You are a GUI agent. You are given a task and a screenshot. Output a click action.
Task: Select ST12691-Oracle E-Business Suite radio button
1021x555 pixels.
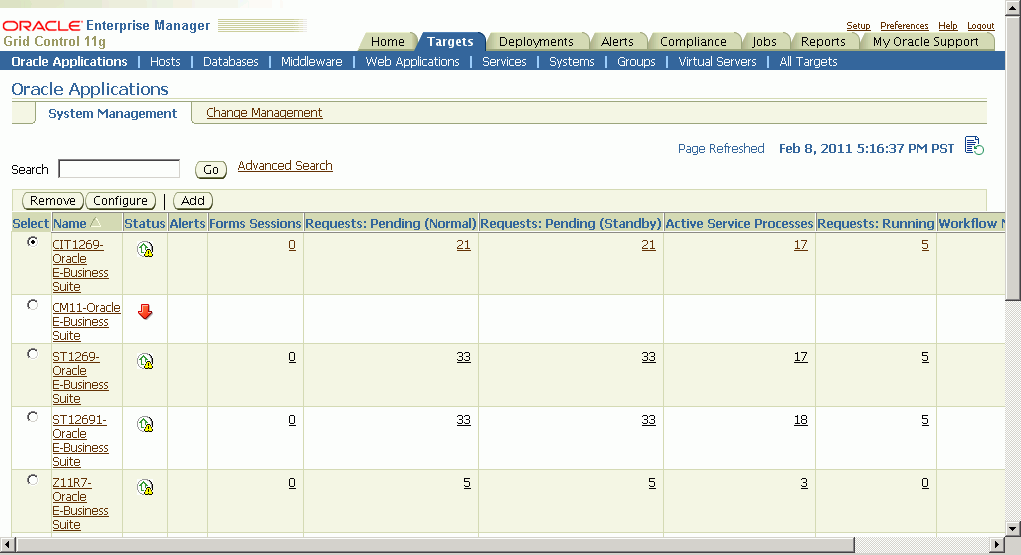(33, 416)
